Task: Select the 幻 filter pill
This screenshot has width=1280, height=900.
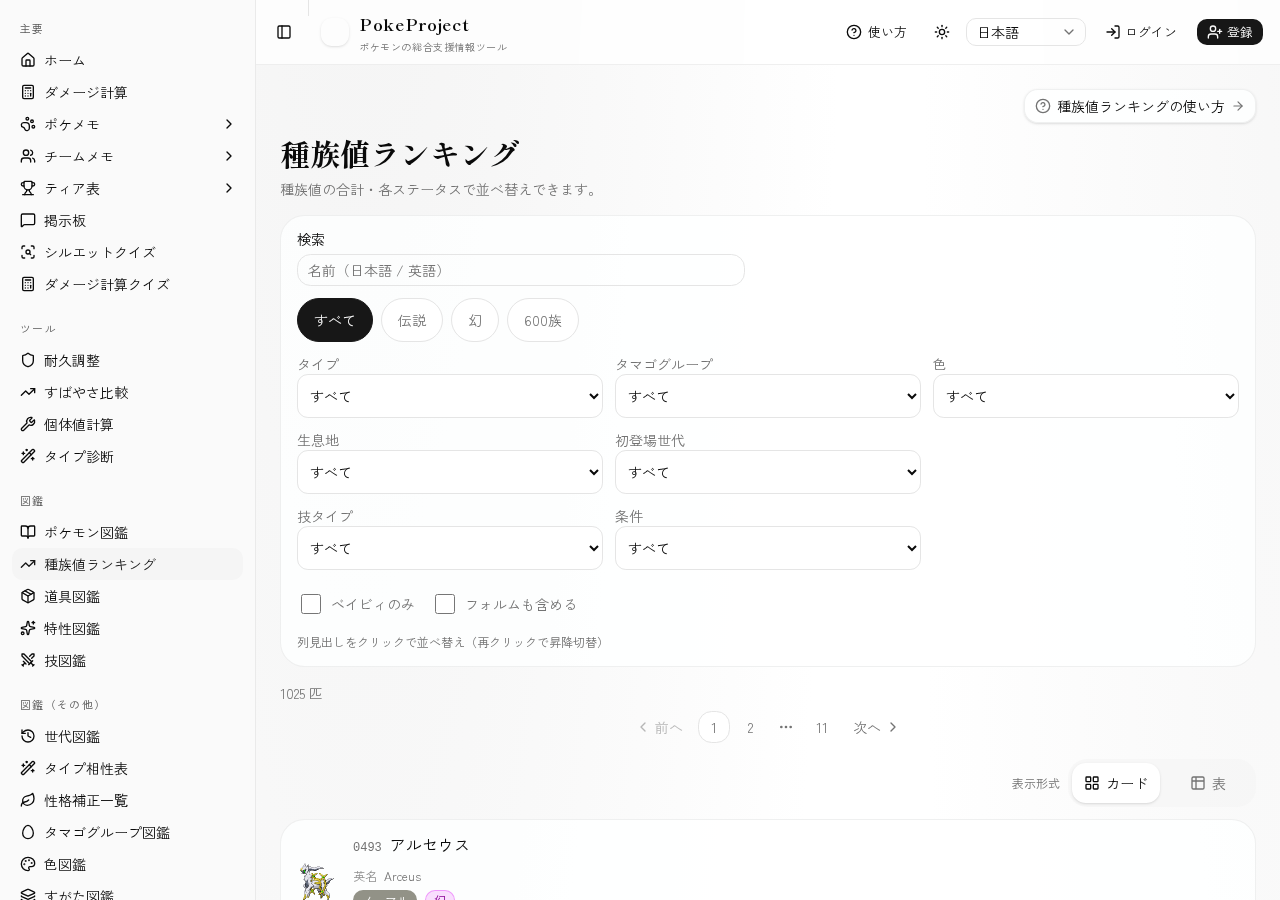Action: [475, 320]
